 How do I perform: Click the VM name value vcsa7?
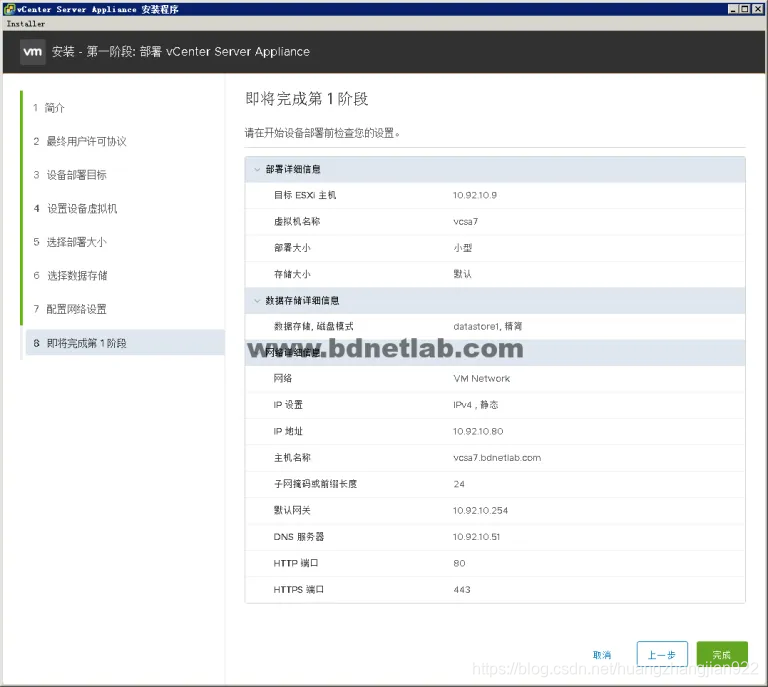[465, 222]
